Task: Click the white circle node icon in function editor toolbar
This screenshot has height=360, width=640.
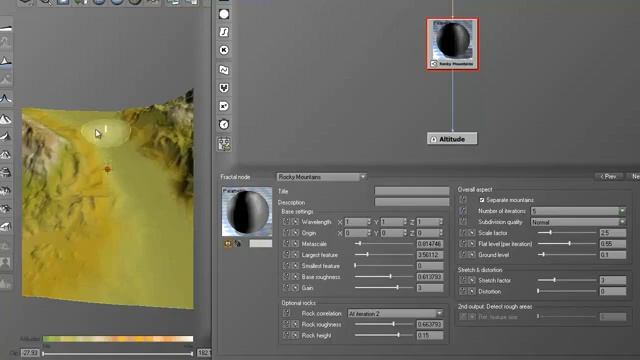Action: 224,14
